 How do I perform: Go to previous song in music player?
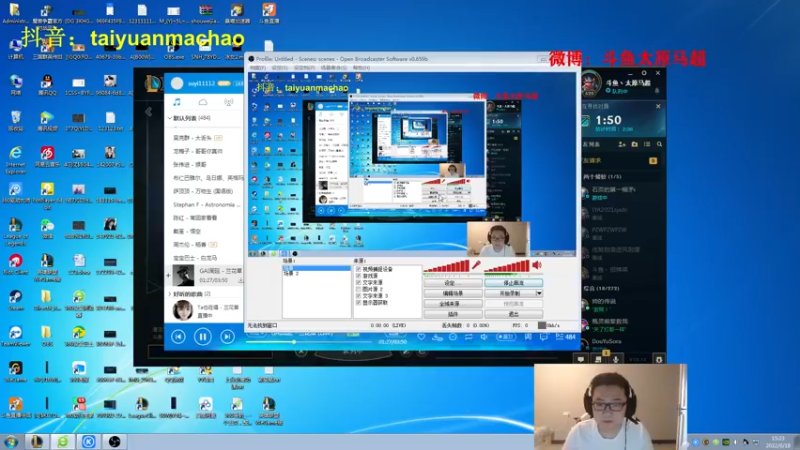click(x=178, y=336)
